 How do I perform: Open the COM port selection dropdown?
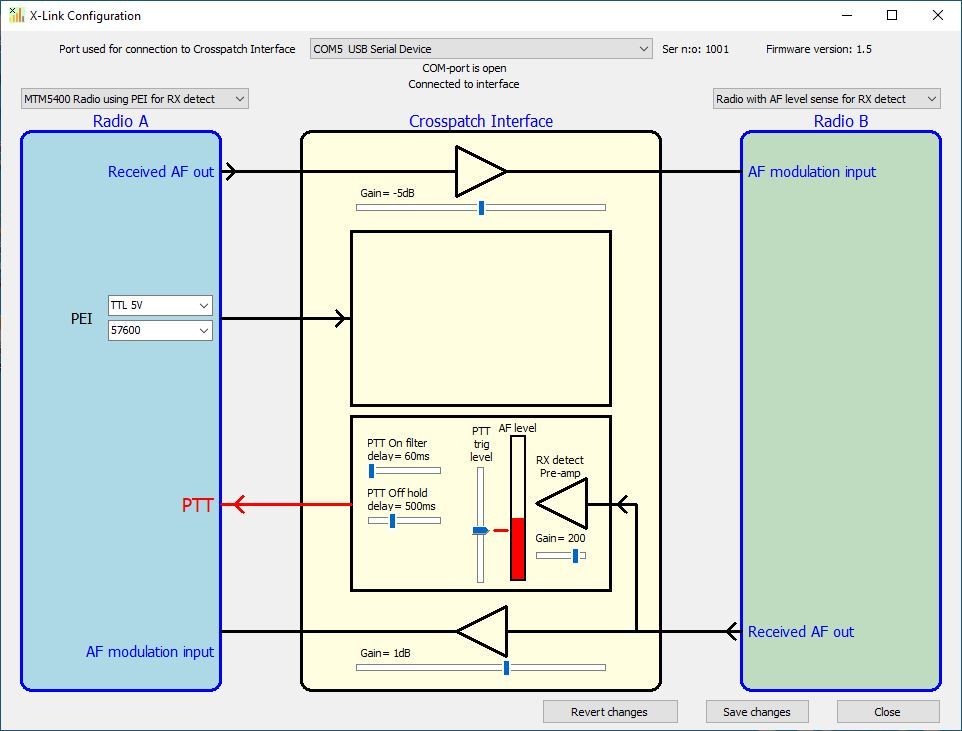[x=481, y=49]
